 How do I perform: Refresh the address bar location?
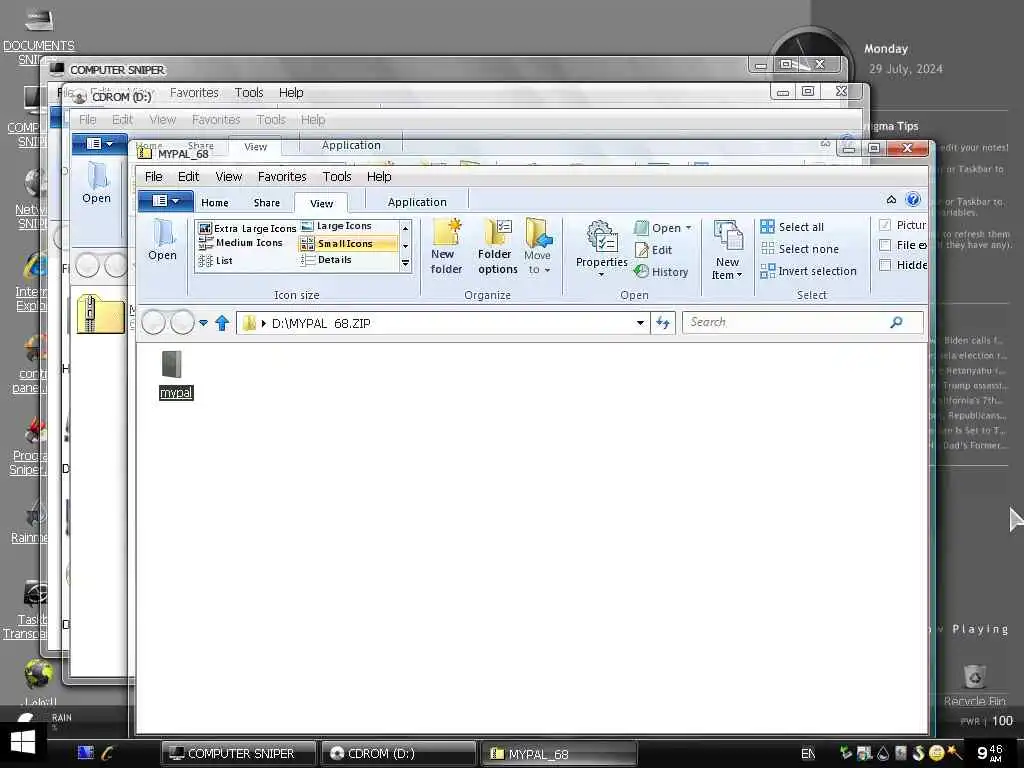(x=663, y=323)
